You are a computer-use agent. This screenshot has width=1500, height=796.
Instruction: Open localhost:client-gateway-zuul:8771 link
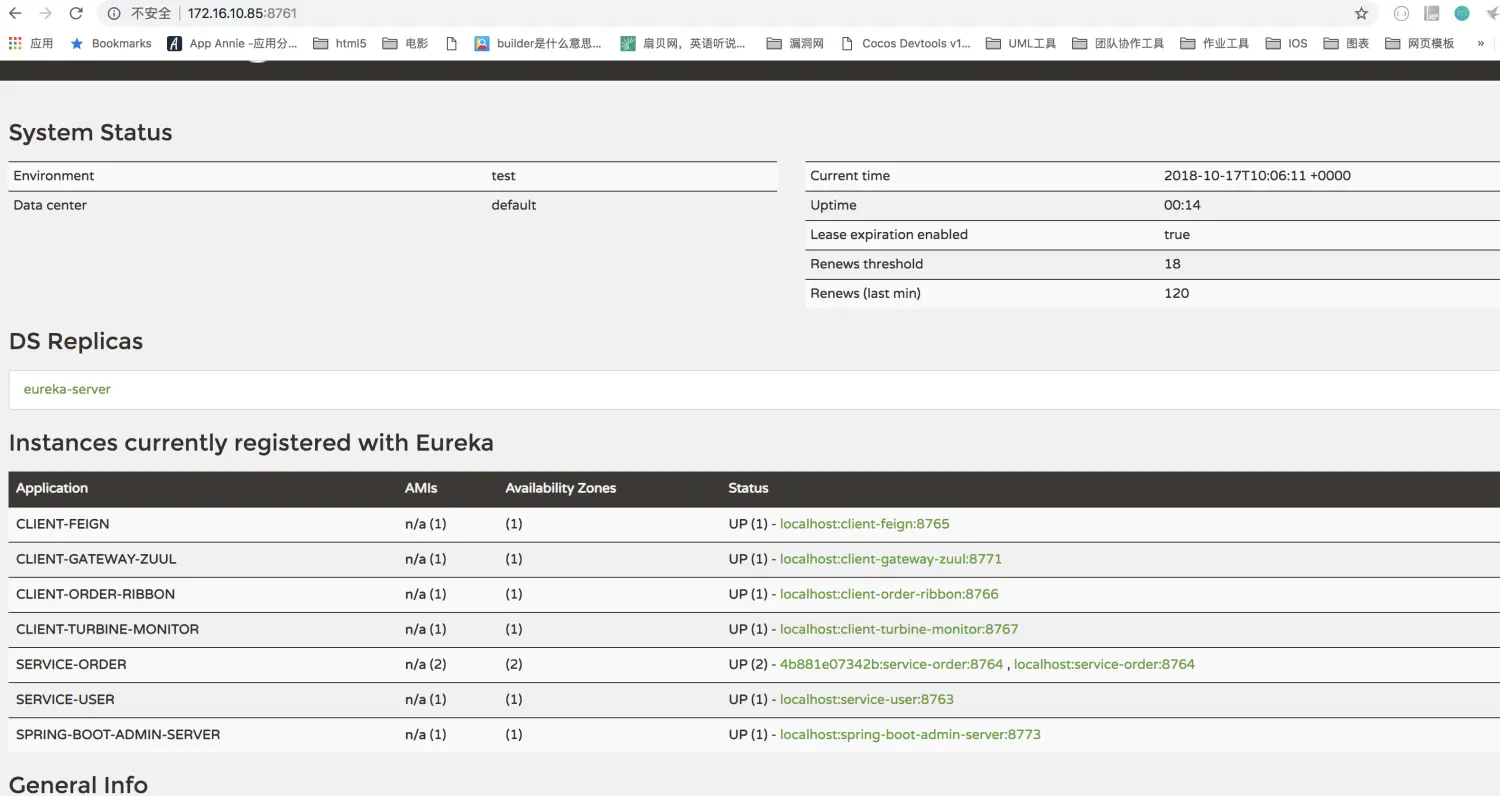[890, 559]
